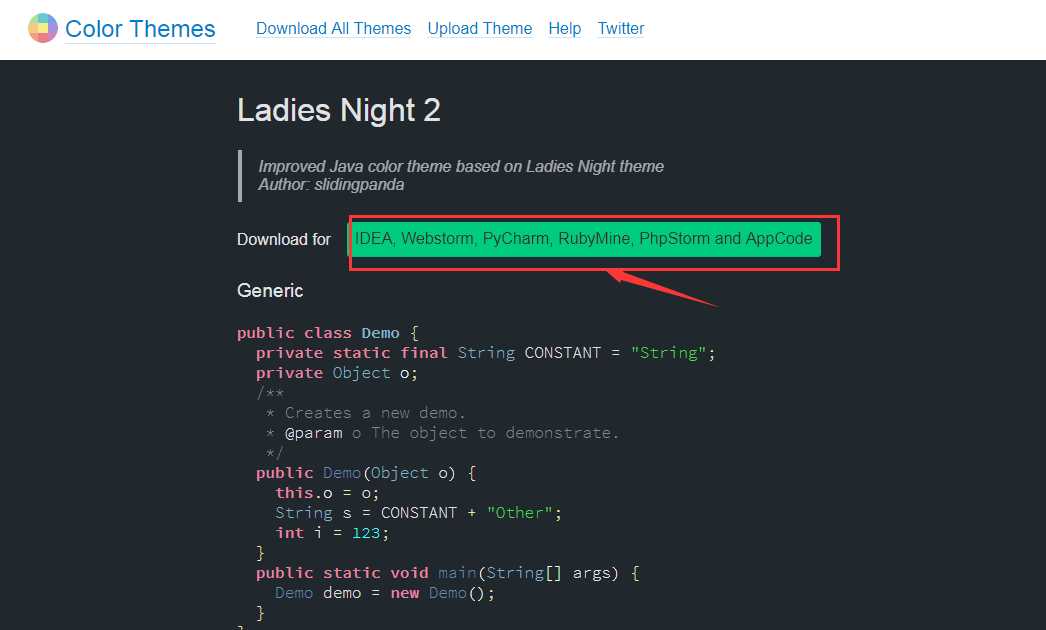Click the 'Author: slidingpanda' text
The height and width of the screenshot is (630, 1046).
tap(331, 185)
